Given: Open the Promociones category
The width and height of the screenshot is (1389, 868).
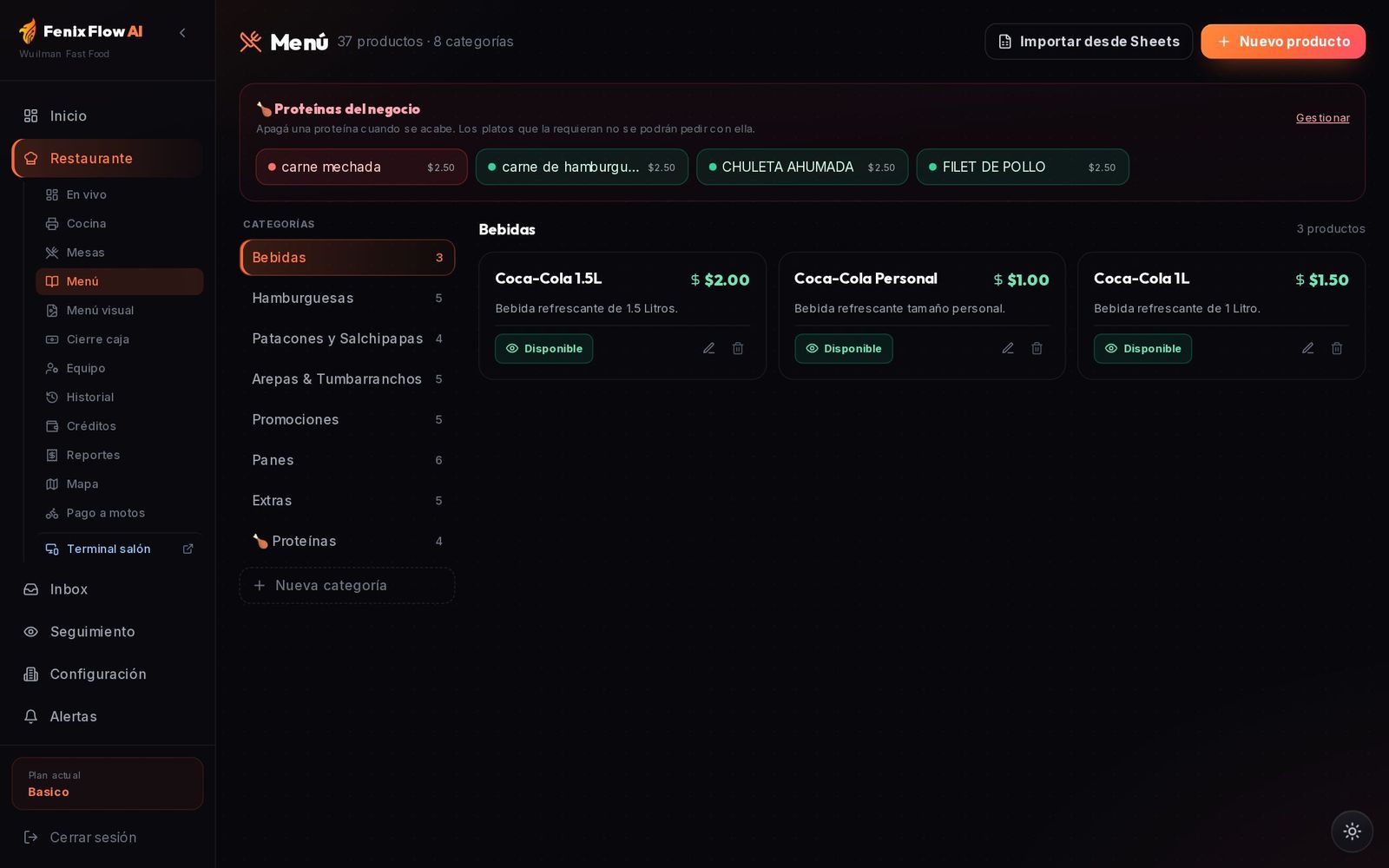Looking at the screenshot, I should pos(347,419).
